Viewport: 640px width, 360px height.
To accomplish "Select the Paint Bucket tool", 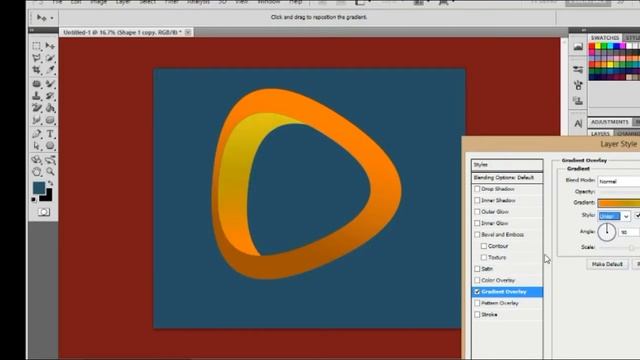I will [50, 108].
